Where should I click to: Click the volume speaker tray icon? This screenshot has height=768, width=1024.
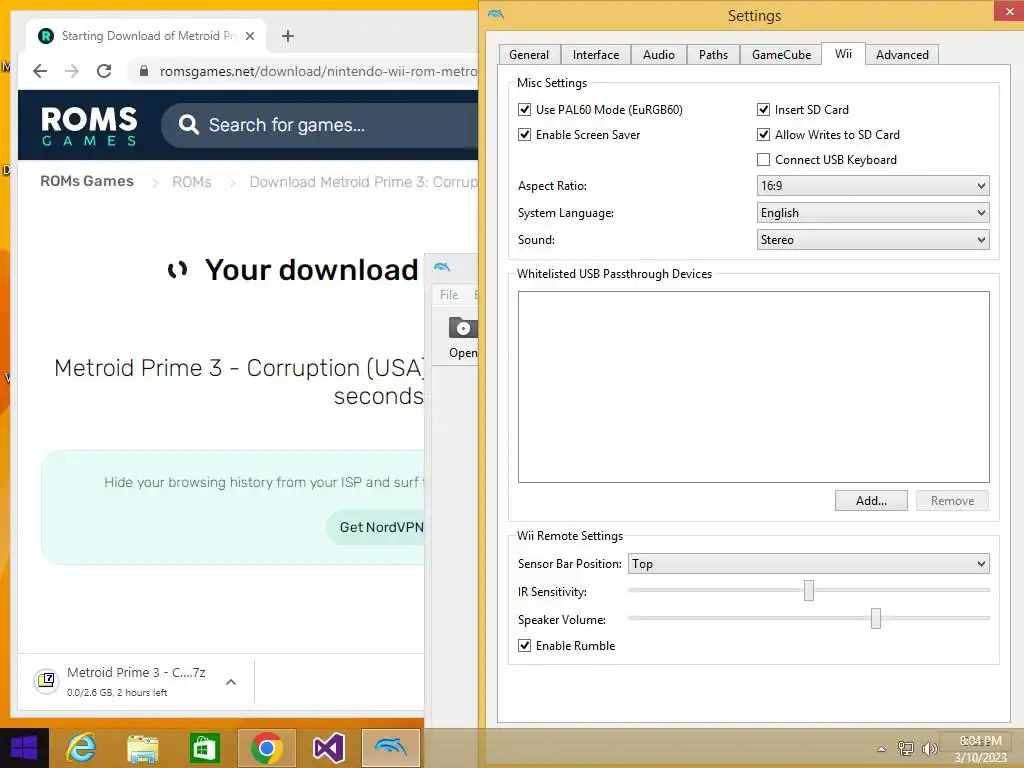coord(929,748)
